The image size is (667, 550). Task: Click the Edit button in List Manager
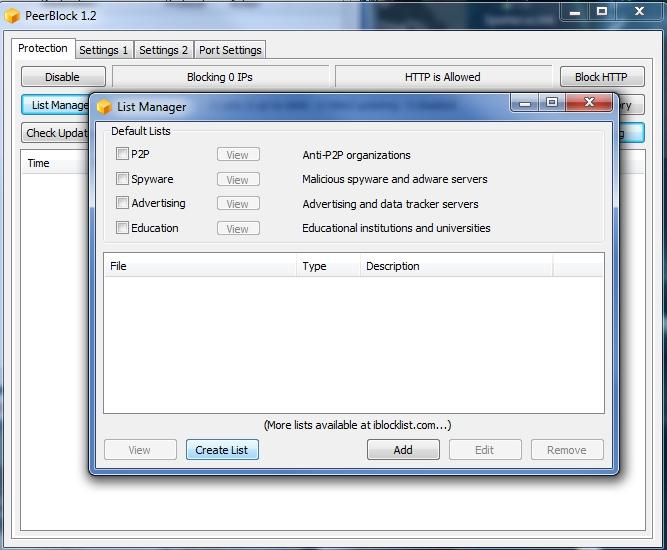tap(485, 450)
